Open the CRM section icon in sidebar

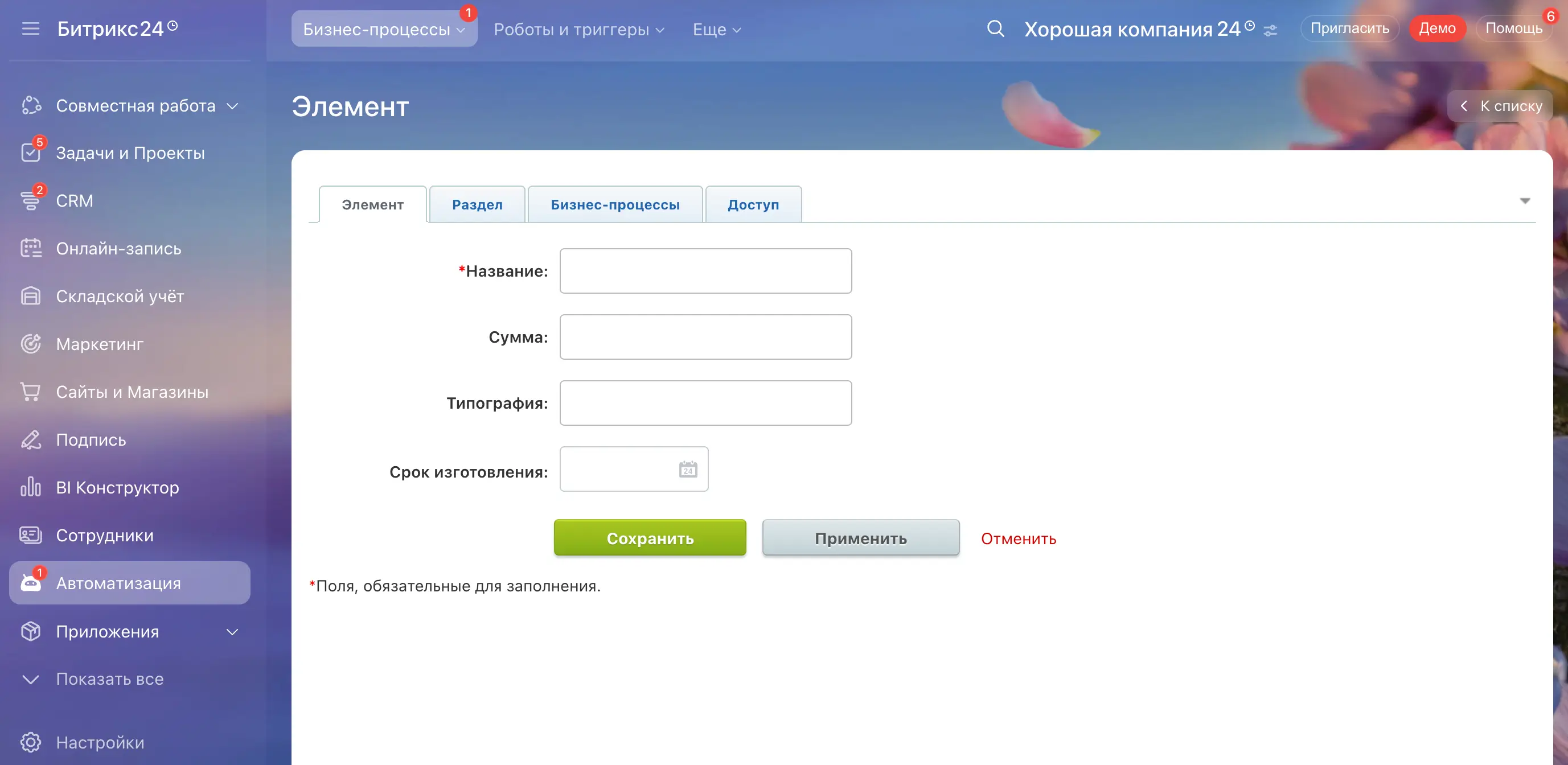pyautogui.click(x=30, y=200)
